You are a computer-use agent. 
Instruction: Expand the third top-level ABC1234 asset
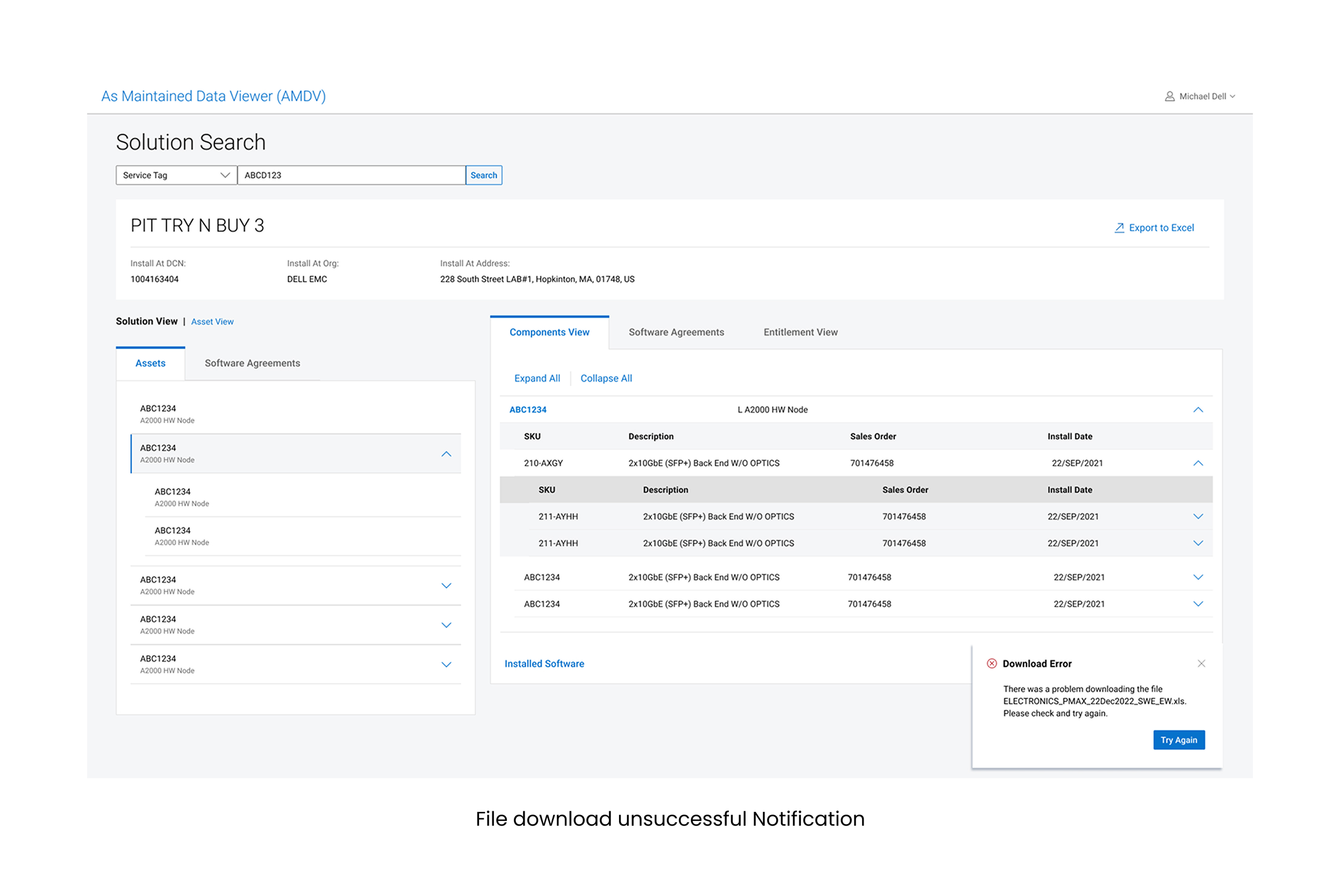pyautogui.click(x=446, y=586)
